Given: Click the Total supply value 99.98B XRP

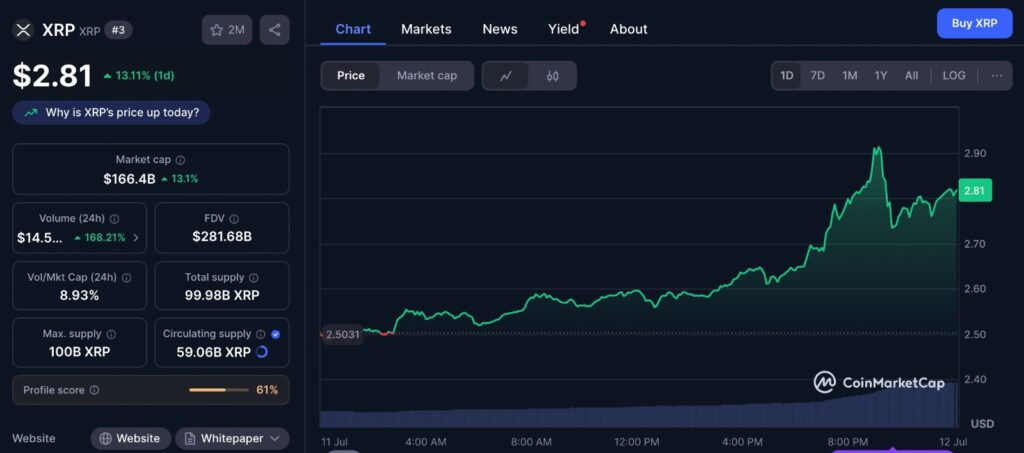Looking at the screenshot, I should 222,295.
